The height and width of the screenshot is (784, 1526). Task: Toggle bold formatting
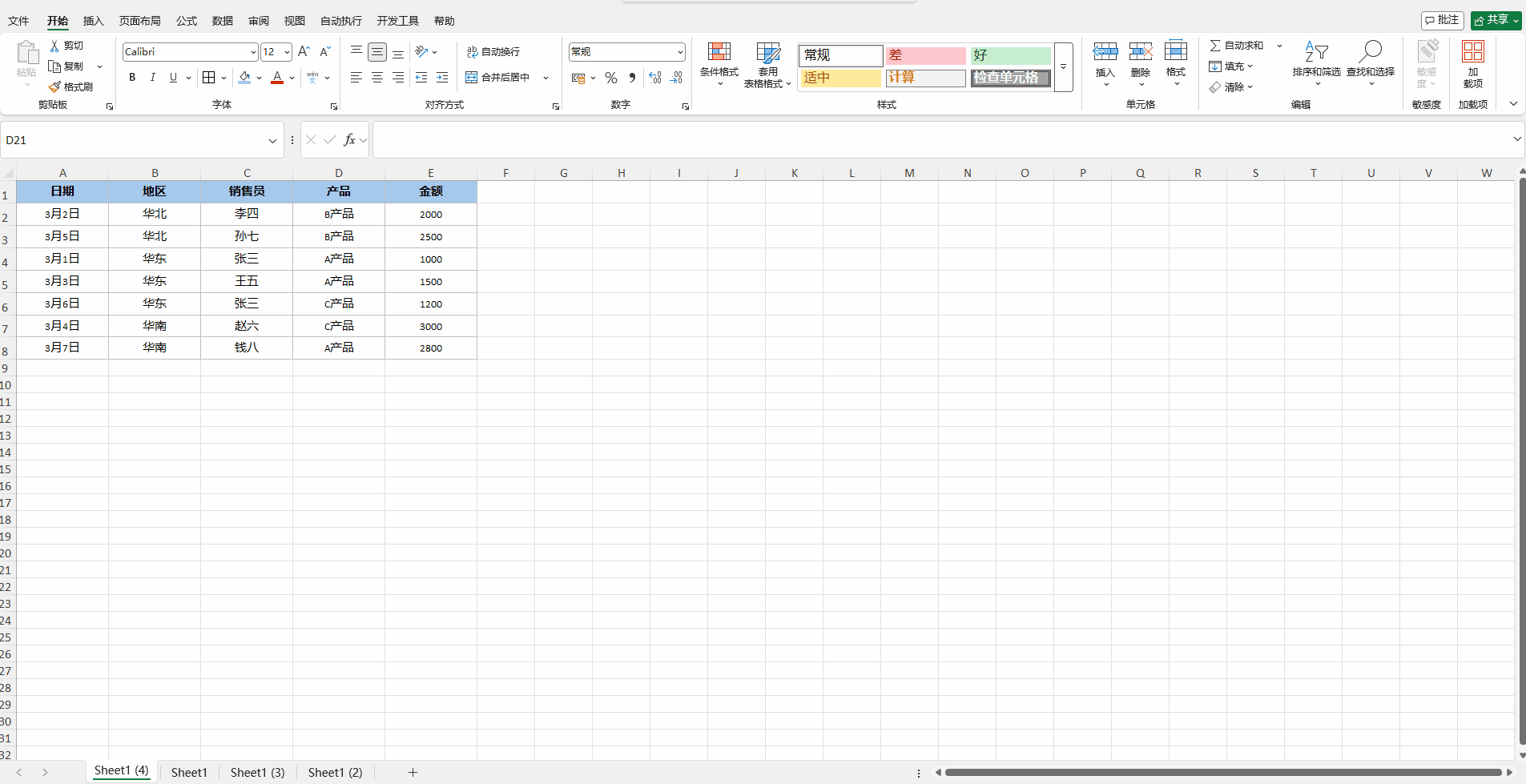[132, 78]
